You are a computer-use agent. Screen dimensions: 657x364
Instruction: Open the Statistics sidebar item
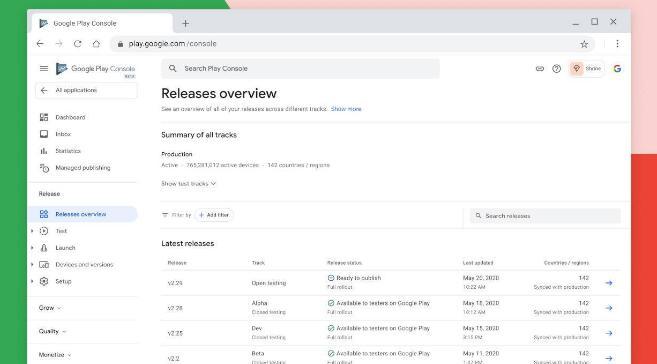[60, 151]
